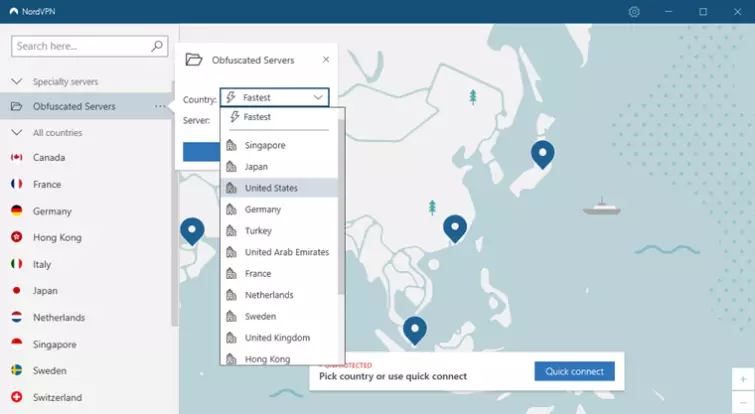
Task: Choose Singapore from the country dropdown
Action: [x=279, y=145]
